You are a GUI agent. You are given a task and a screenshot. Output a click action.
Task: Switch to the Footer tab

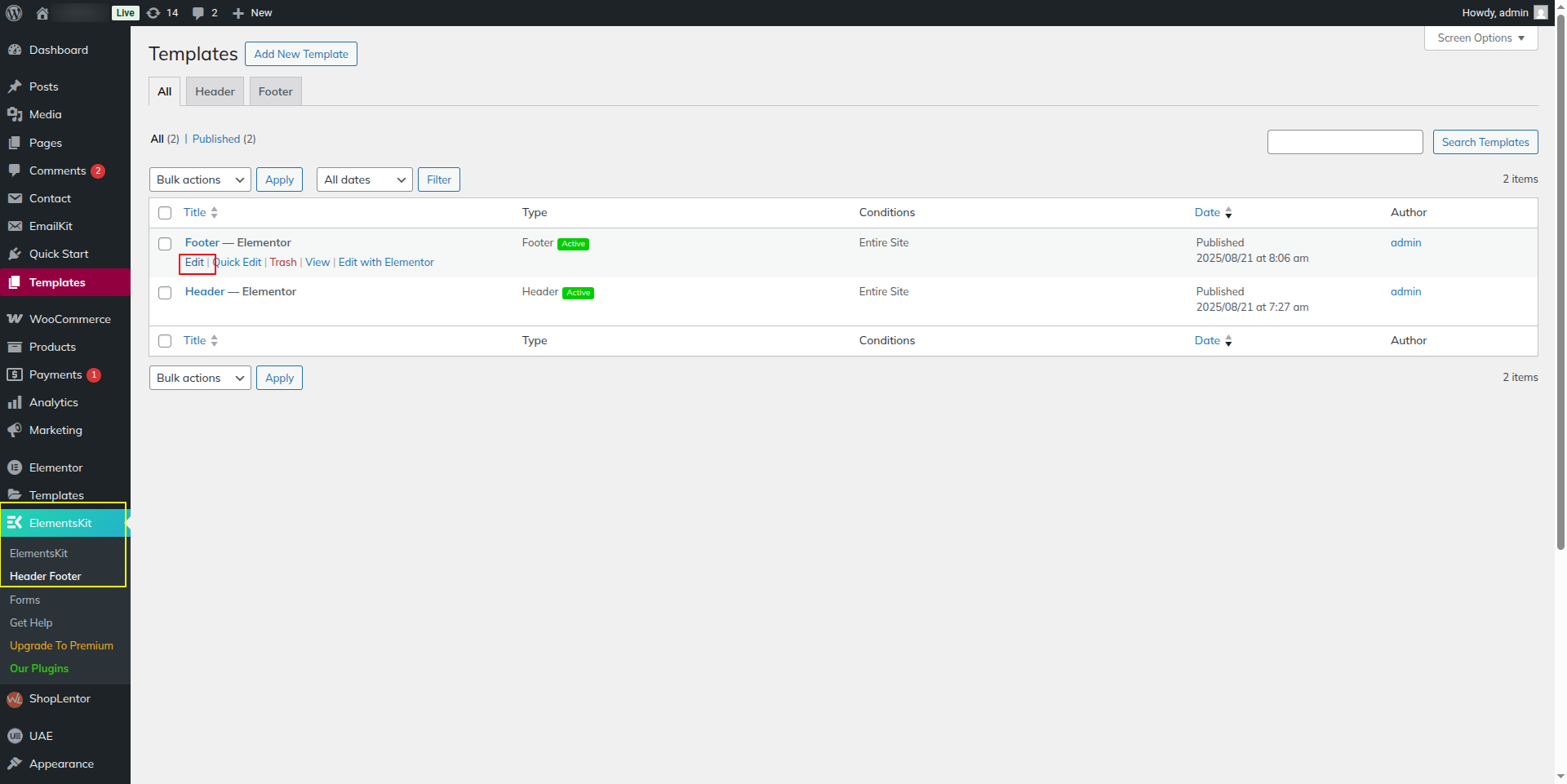[x=275, y=91]
